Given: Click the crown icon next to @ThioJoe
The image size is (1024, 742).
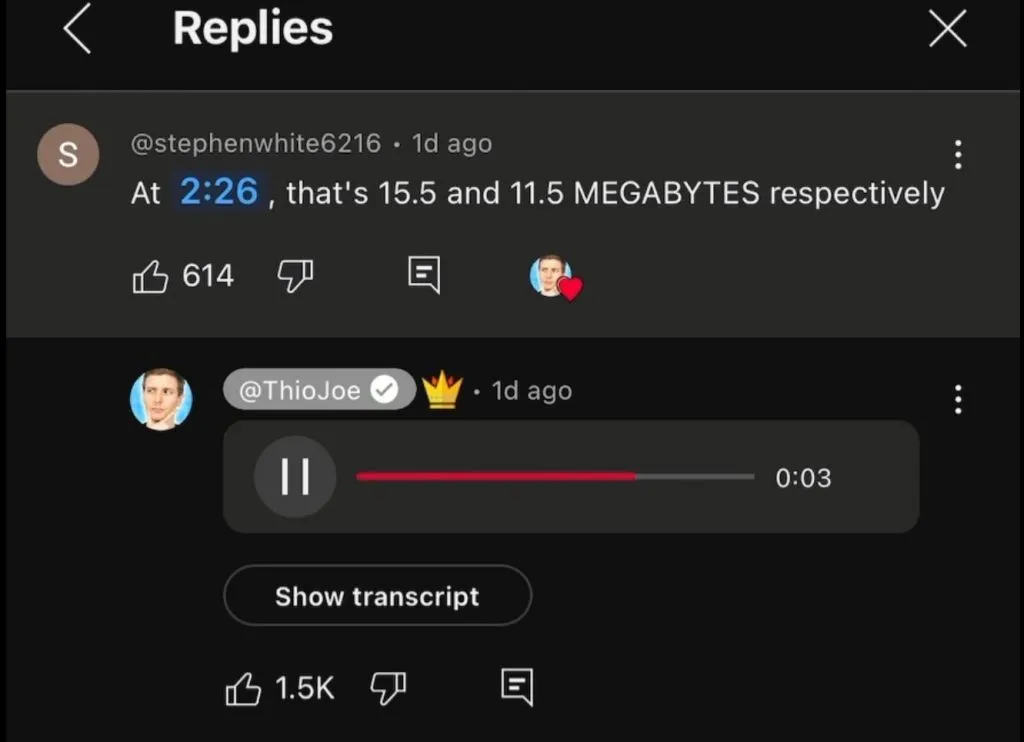Looking at the screenshot, I should (x=444, y=390).
